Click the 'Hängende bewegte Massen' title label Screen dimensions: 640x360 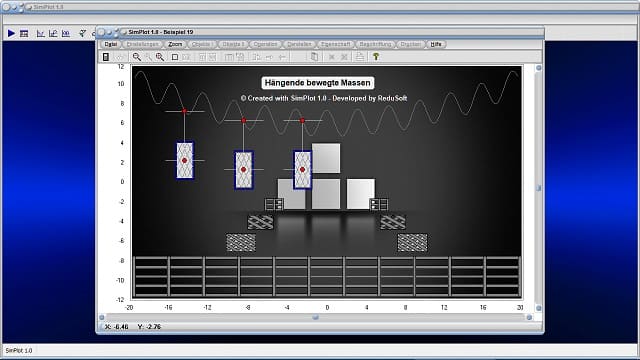point(318,83)
